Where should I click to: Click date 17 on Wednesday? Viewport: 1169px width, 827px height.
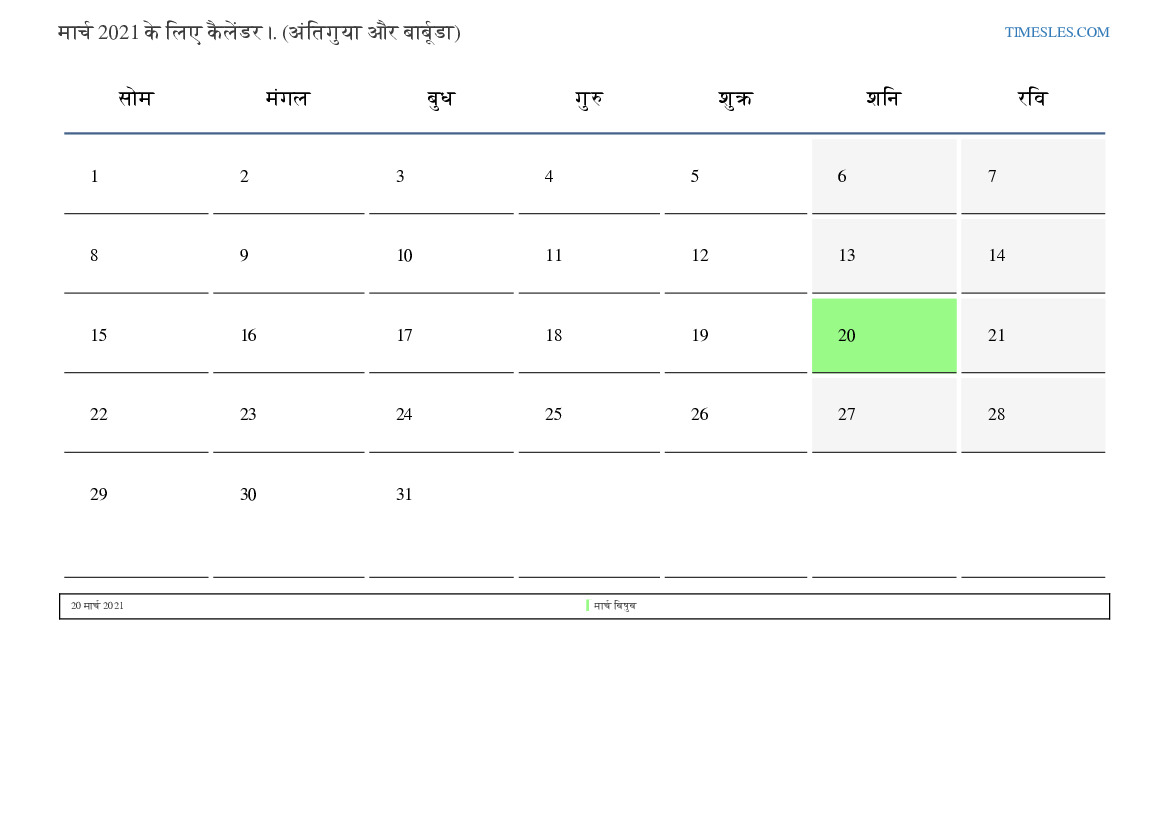(404, 336)
